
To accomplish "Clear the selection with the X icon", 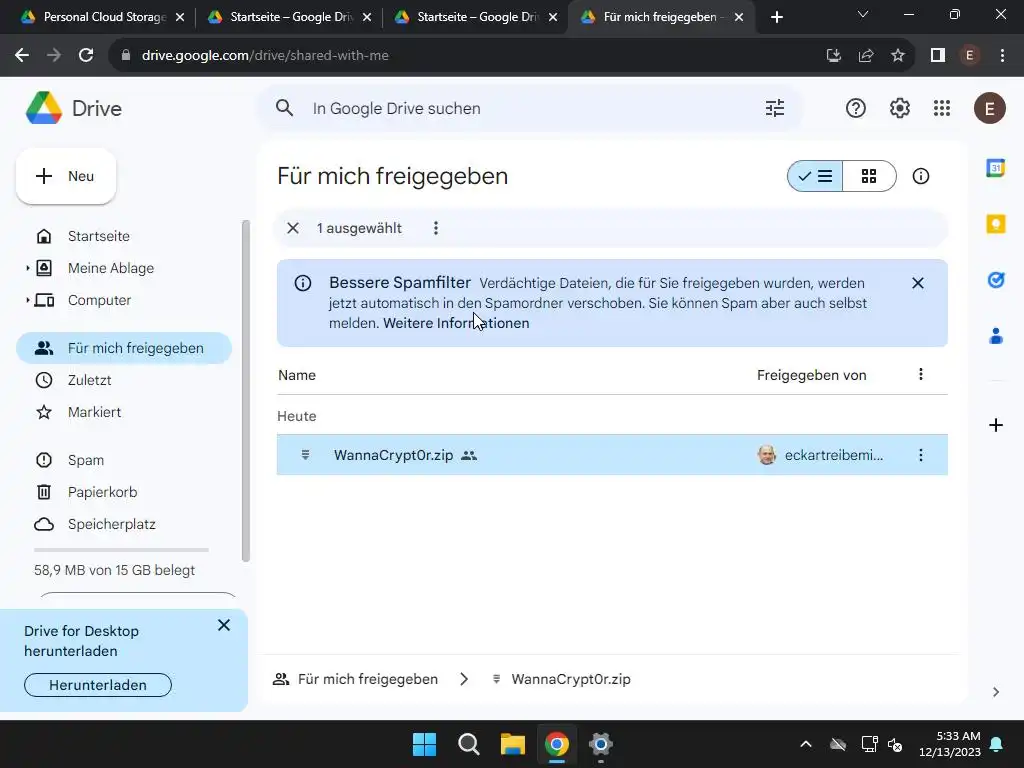I will [x=293, y=228].
